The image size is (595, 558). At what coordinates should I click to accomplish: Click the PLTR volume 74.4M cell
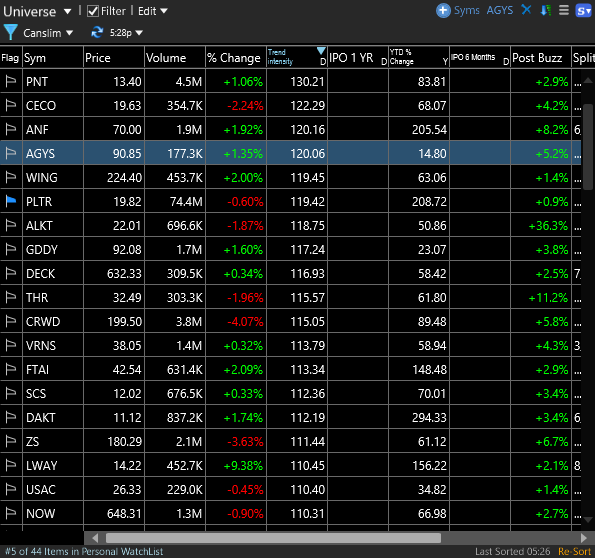(175, 201)
